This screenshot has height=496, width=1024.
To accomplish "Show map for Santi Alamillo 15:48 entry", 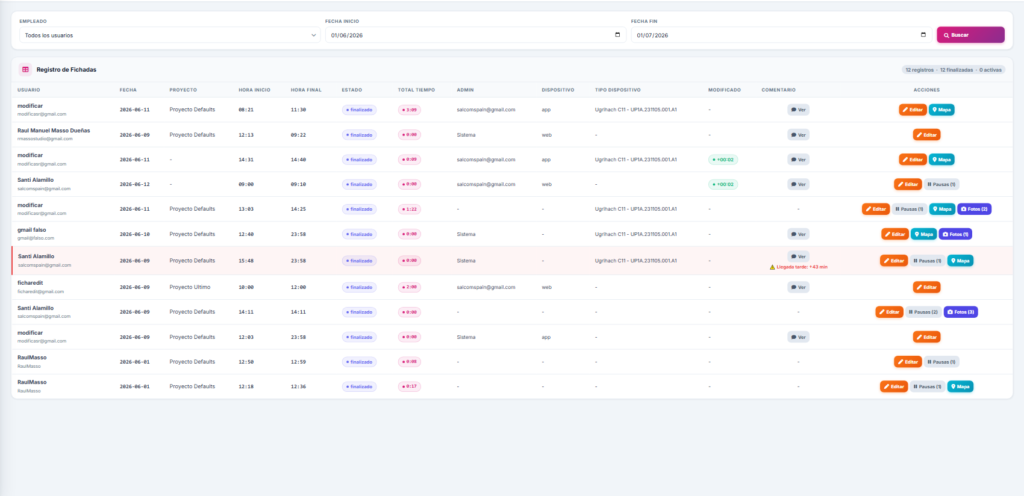I will 961,260.
